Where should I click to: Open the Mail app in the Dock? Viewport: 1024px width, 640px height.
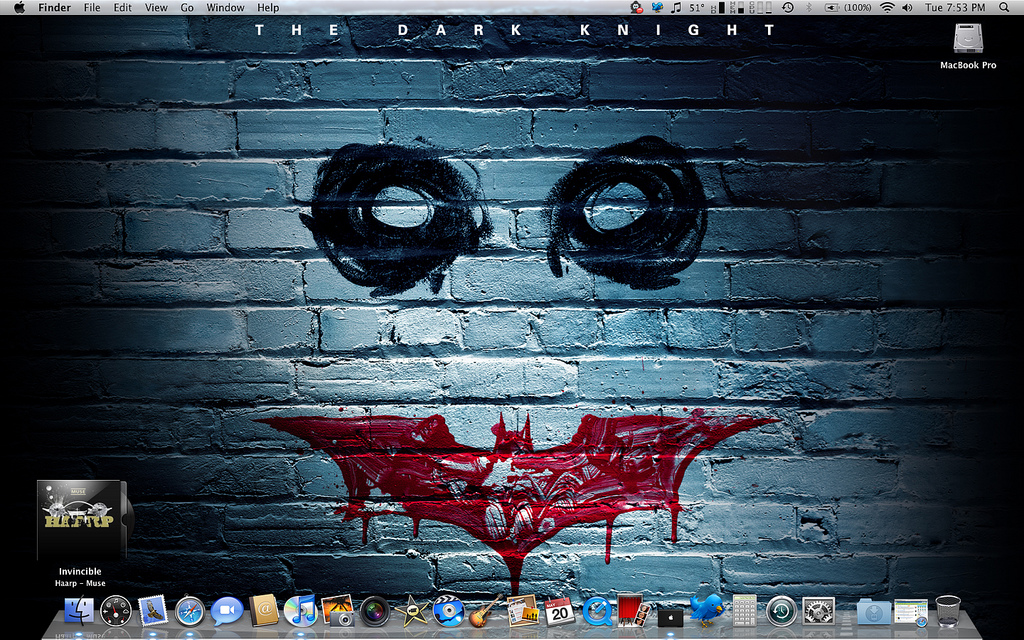click(x=153, y=611)
